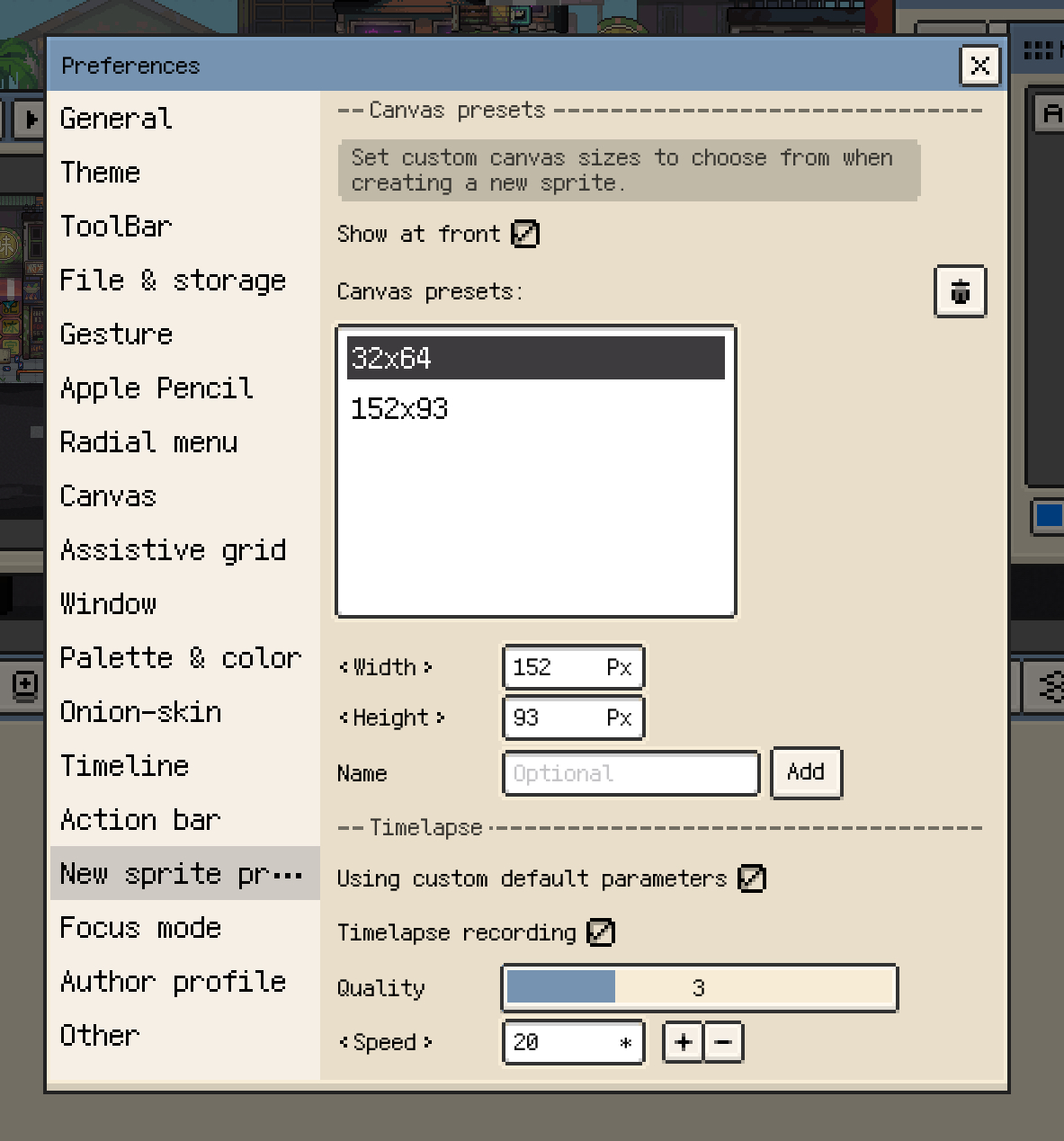
Task: Toggle Timelapse recording checkbox
Action: [600, 932]
